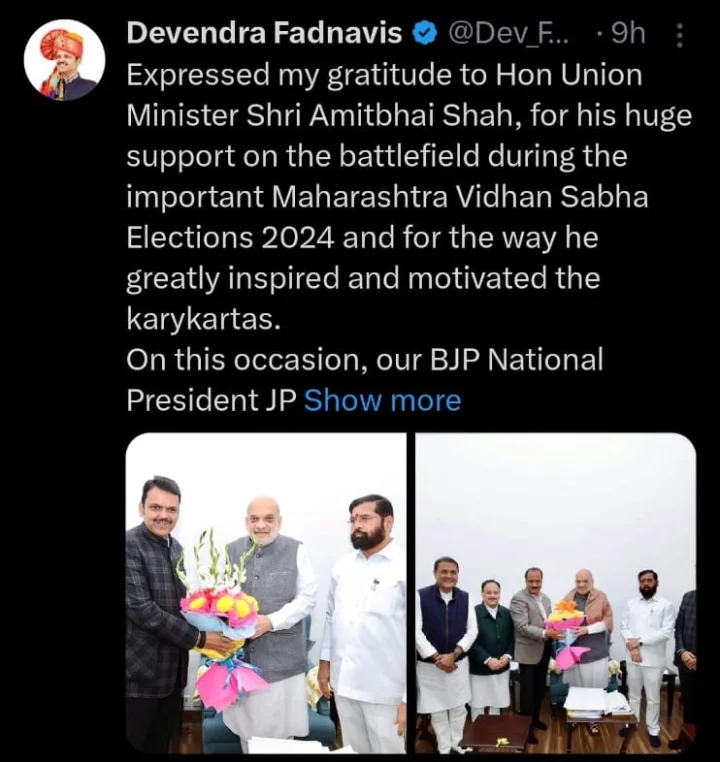Click 'Maharashtra Vidhan Sabha' text line

pyautogui.click(x=459, y=197)
